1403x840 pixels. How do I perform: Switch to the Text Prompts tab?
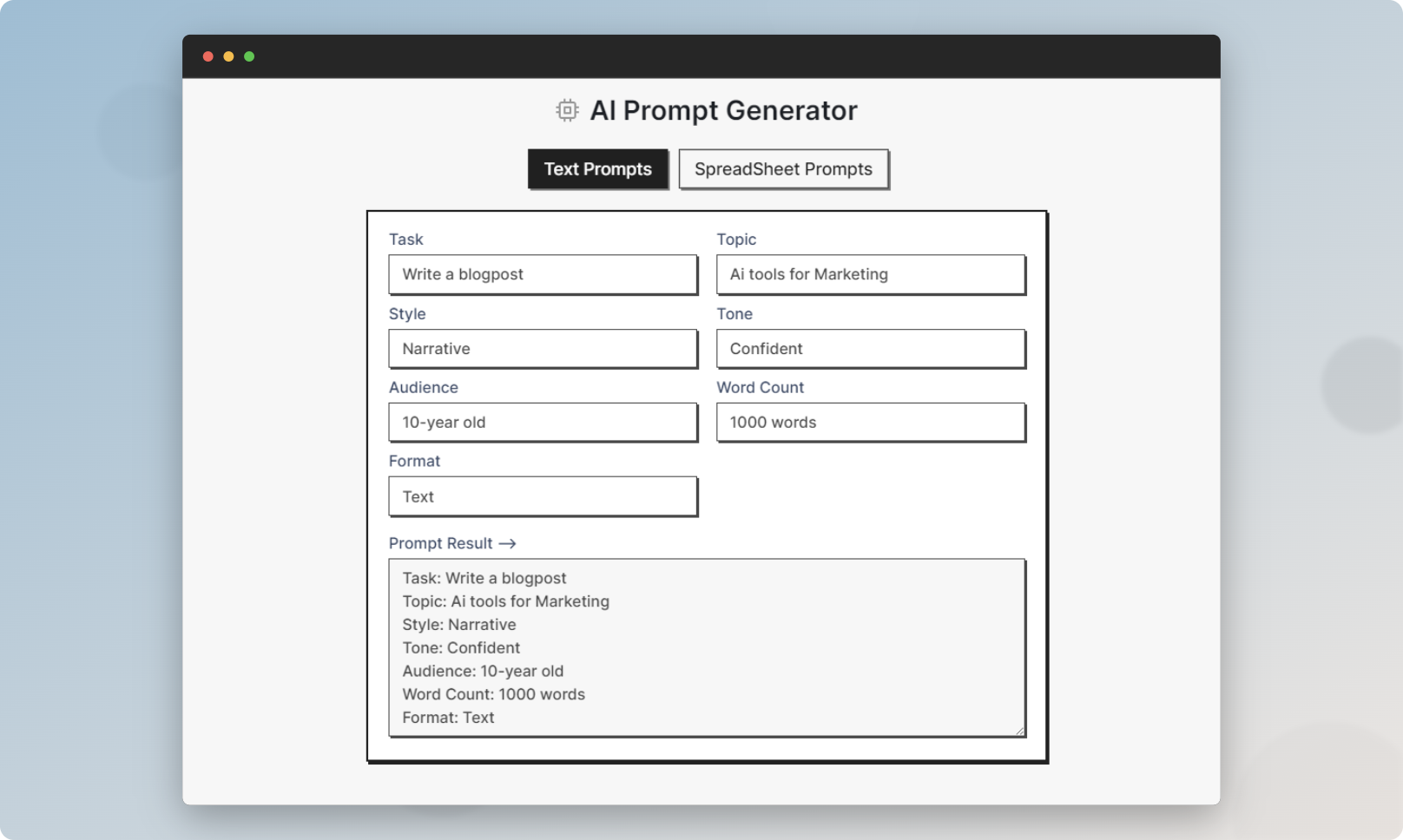click(x=598, y=169)
